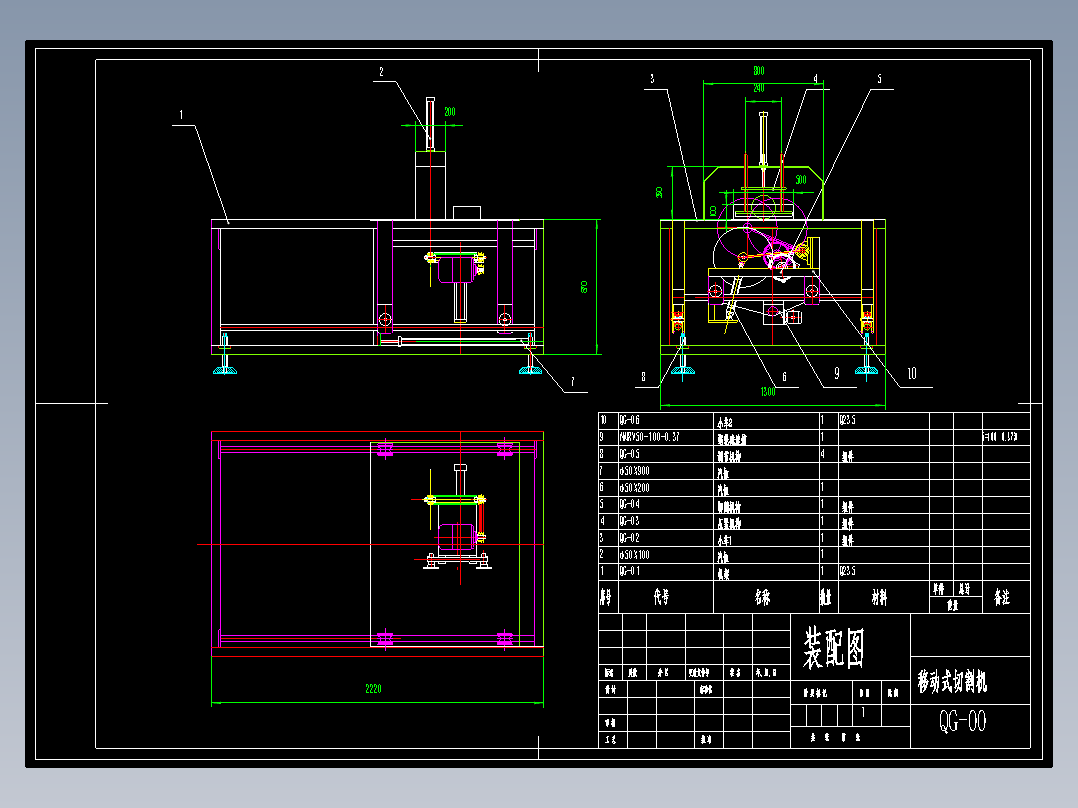The height and width of the screenshot is (808, 1078).
Task: Select balloon number 7 near the front-view foot
Action: (x=572, y=382)
